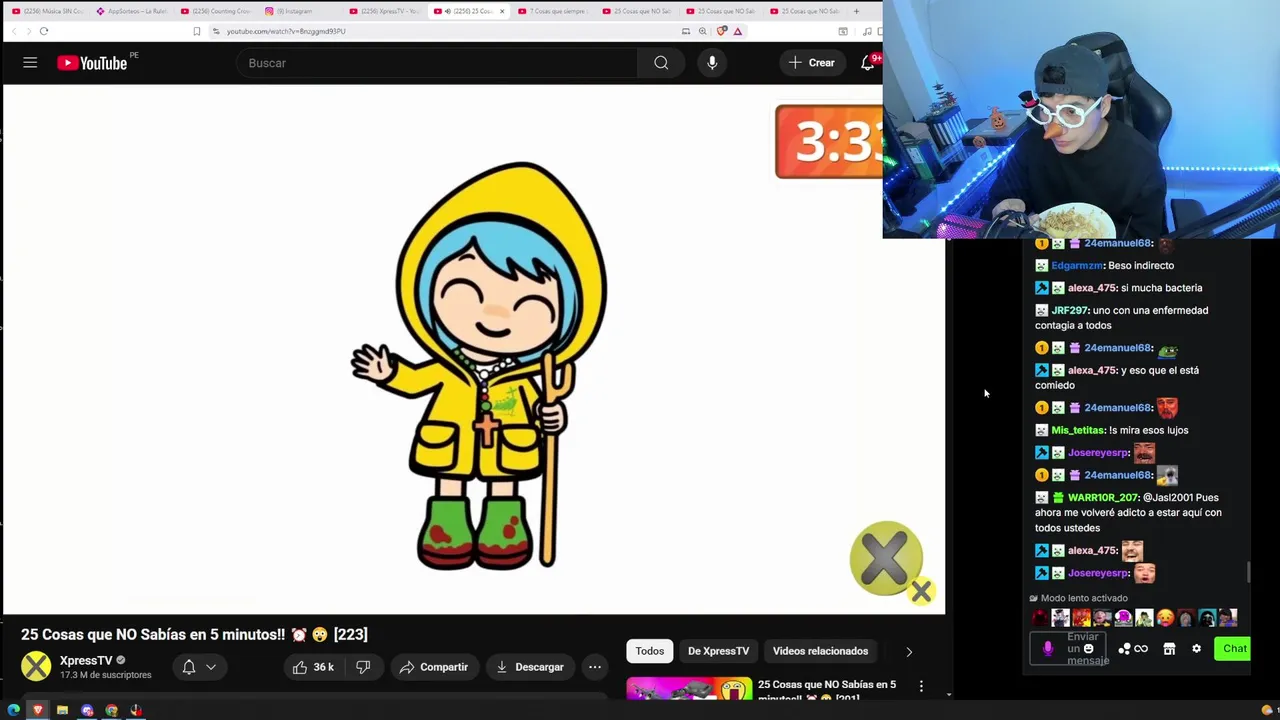Click the Compartir share button

point(434,667)
